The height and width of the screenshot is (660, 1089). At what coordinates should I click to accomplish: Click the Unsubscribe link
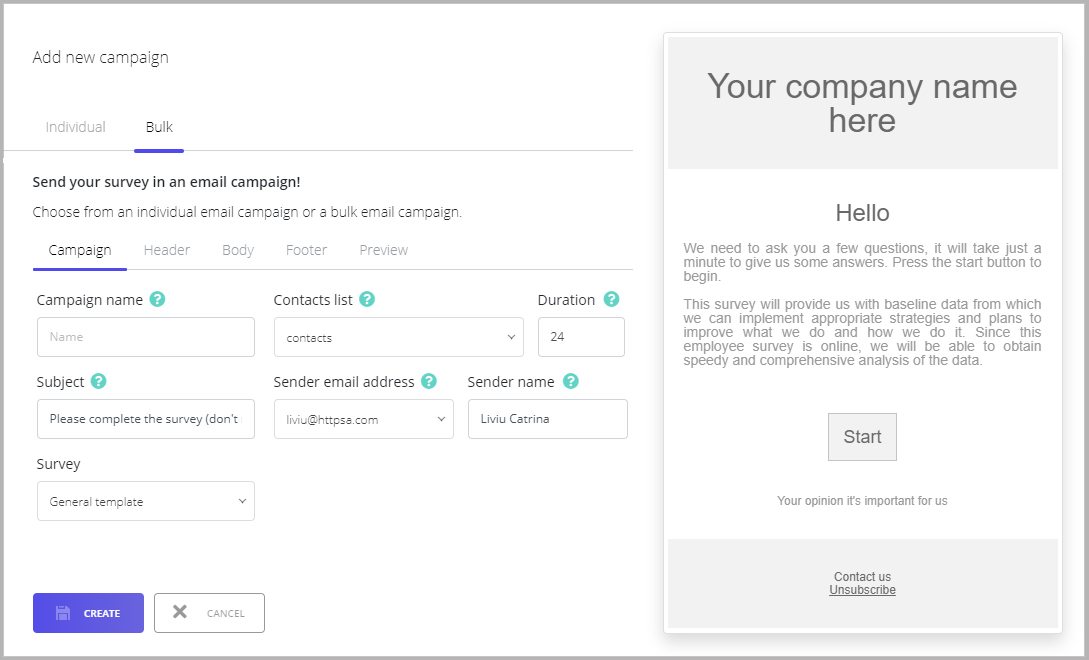[x=862, y=590]
